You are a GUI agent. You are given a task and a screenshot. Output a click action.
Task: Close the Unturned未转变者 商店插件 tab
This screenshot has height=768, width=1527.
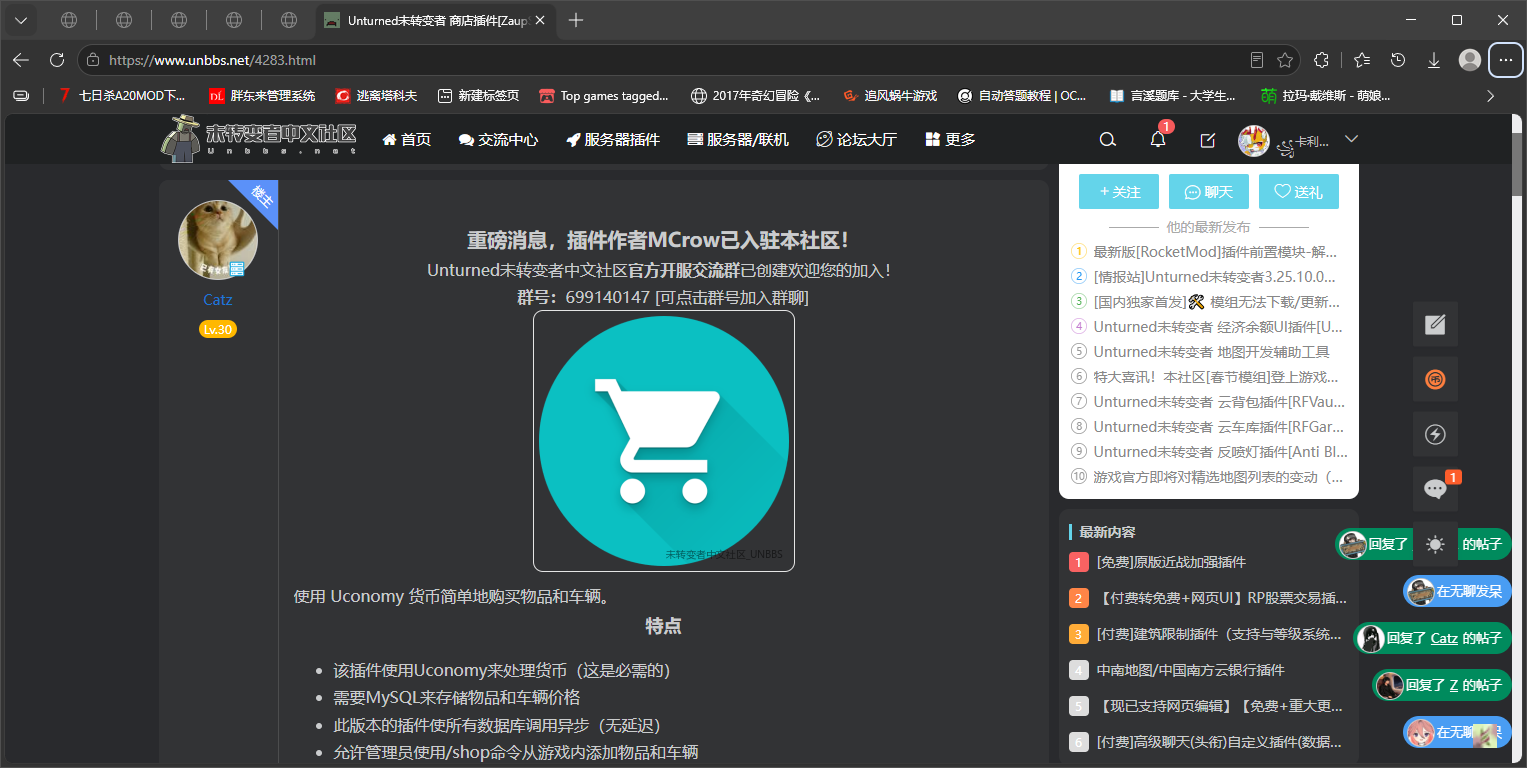coord(542,20)
